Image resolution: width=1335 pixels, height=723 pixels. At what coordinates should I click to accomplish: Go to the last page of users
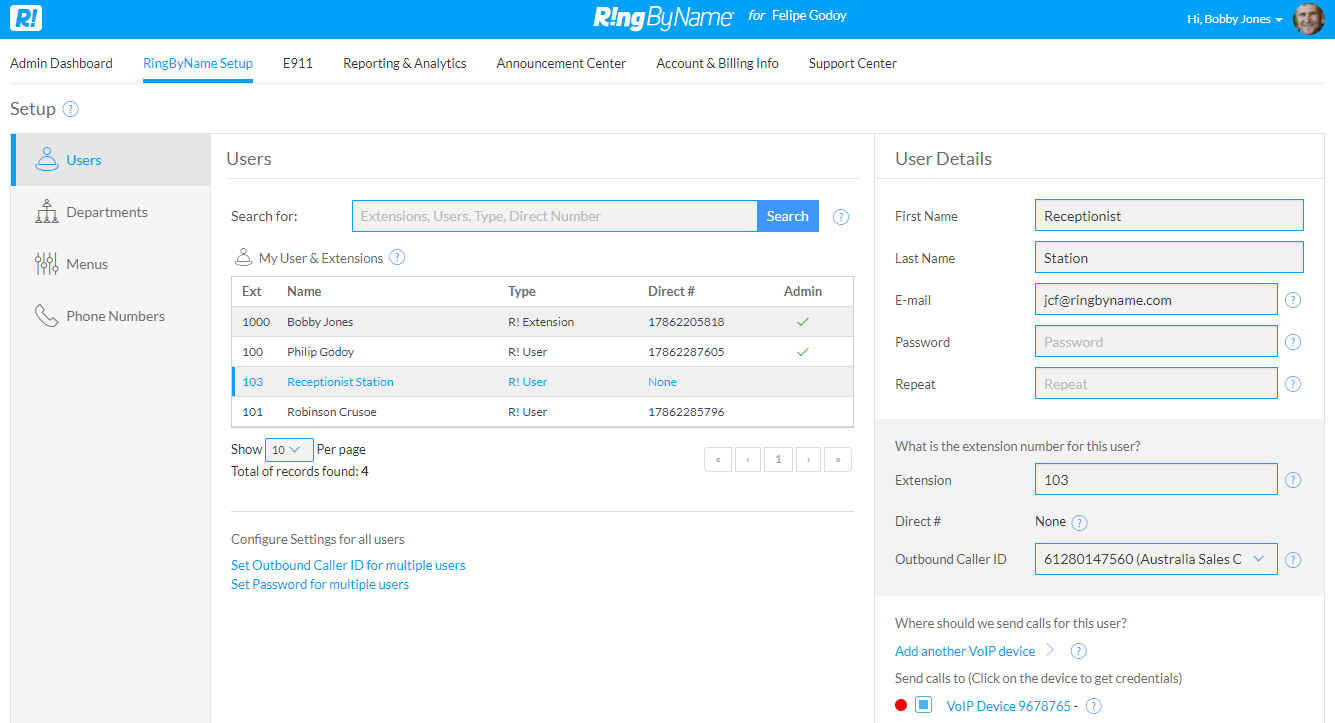pos(838,459)
